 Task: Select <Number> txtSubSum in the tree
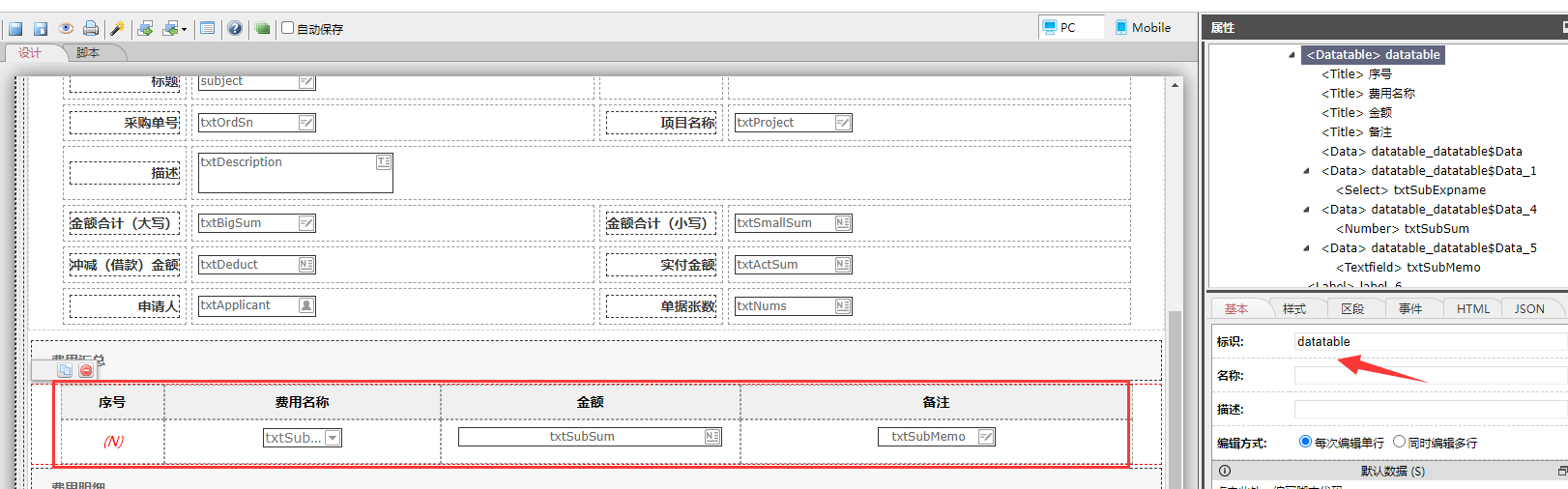(1402, 229)
